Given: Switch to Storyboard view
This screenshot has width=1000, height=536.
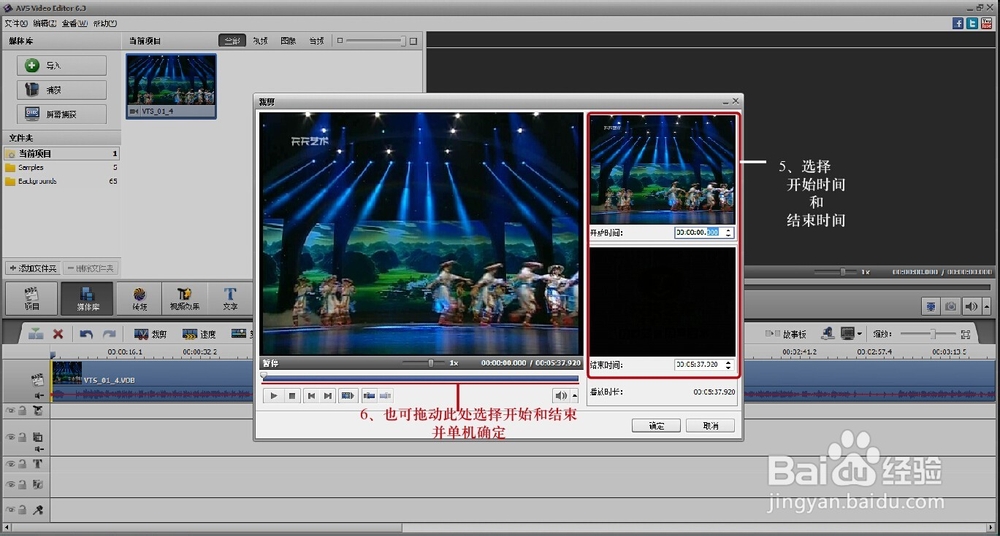Looking at the screenshot, I should click(x=786, y=334).
